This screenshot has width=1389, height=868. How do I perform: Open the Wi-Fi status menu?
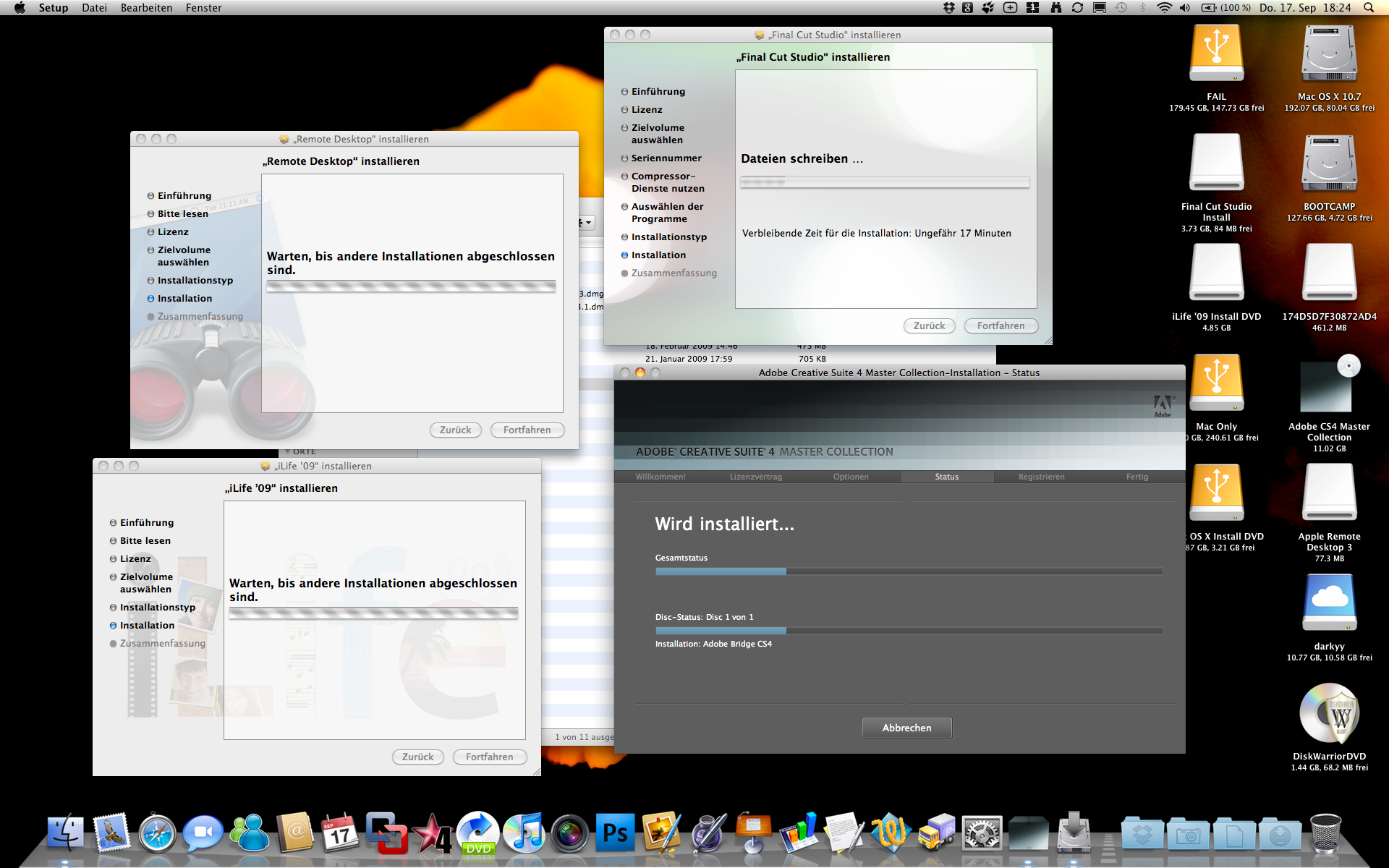[x=1164, y=7]
